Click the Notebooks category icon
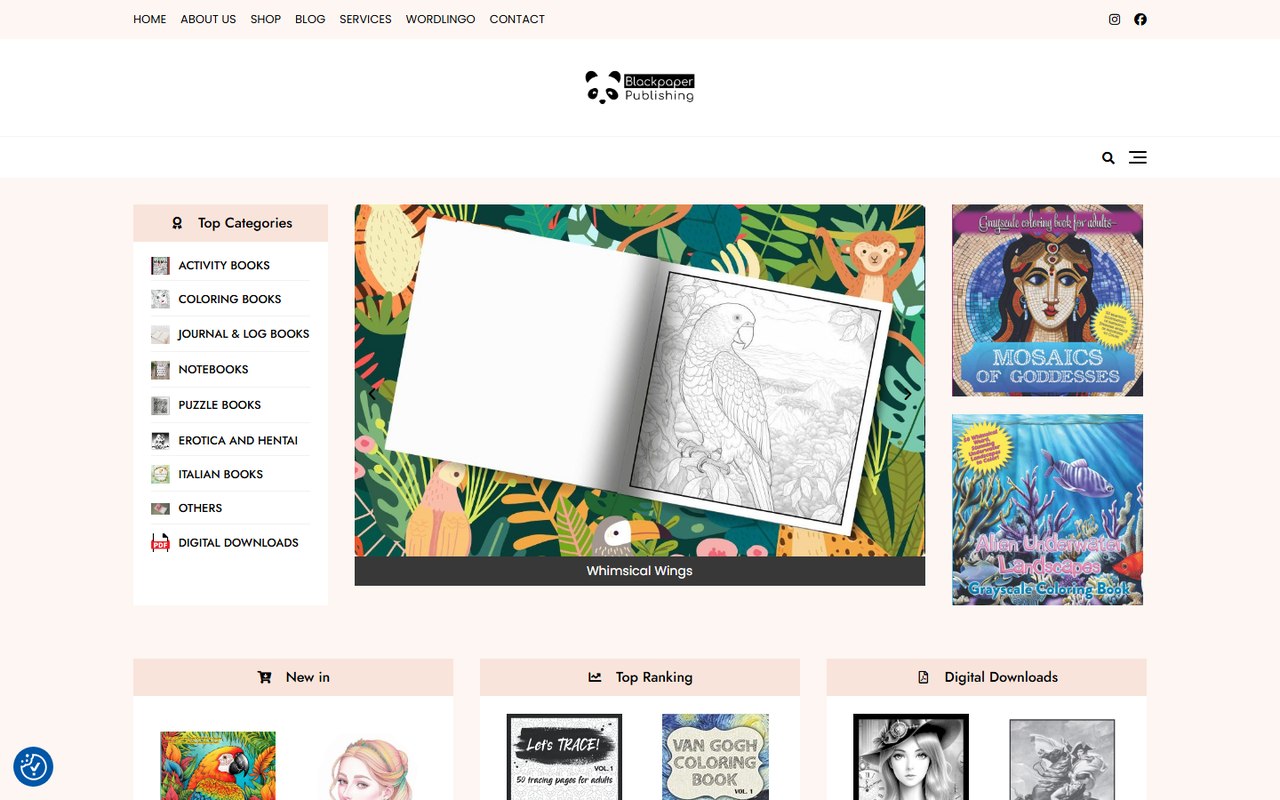The height and width of the screenshot is (800, 1280). tap(160, 370)
